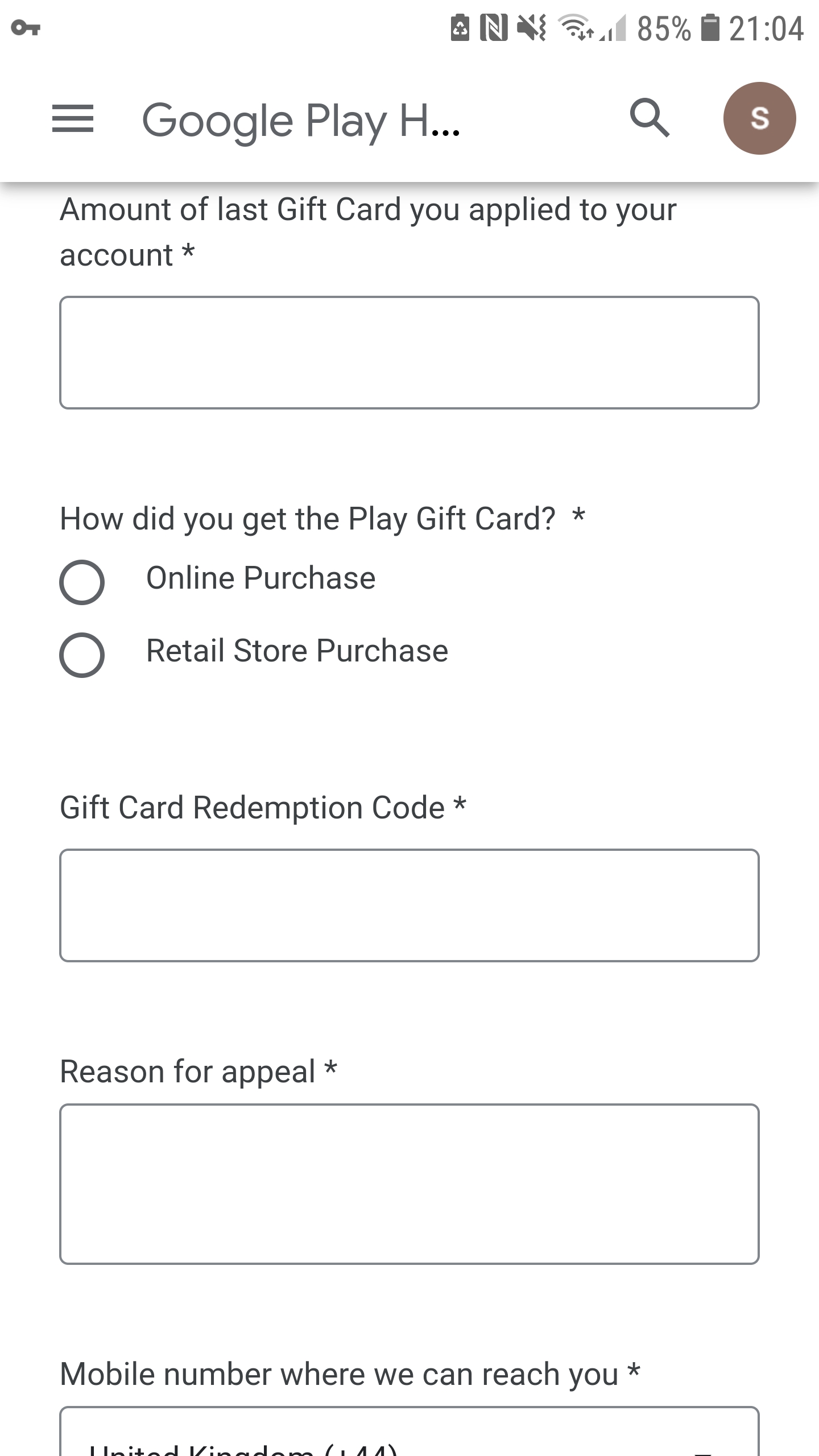The height and width of the screenshot is (1456, 819).
Task: Select the Online Purchase radio button
Action: 82,582
